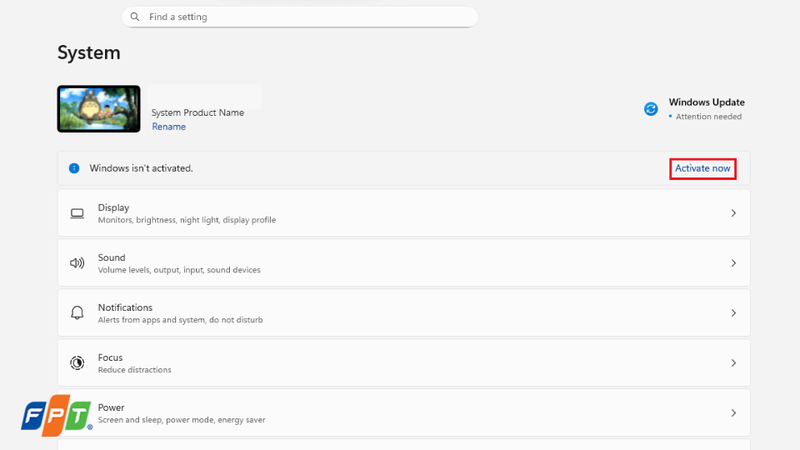Expand Power settings chevron
This screenshot has height=450, width=800.
point(733,413)
